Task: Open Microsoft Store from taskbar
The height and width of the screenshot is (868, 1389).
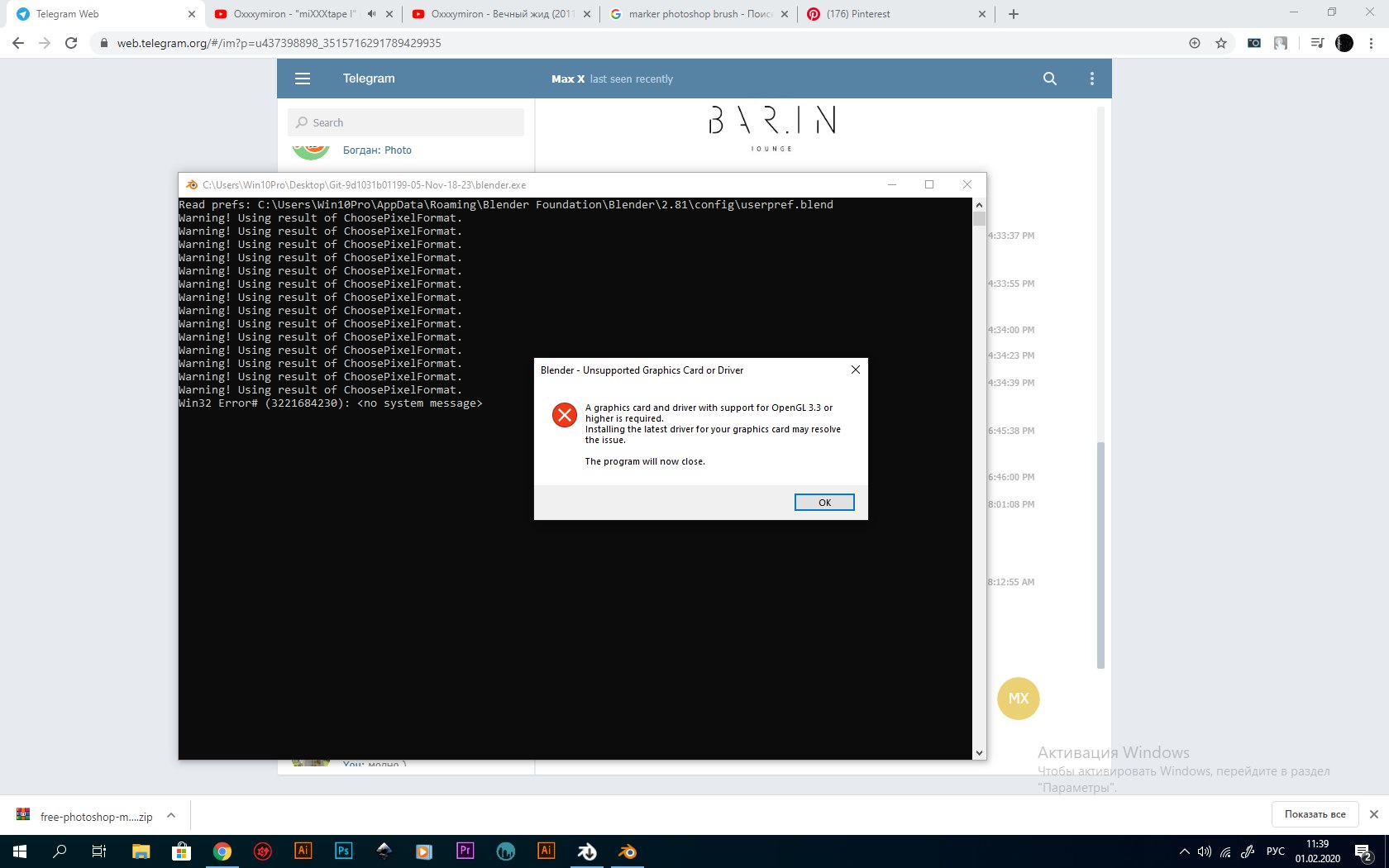Action: point(181,851)
